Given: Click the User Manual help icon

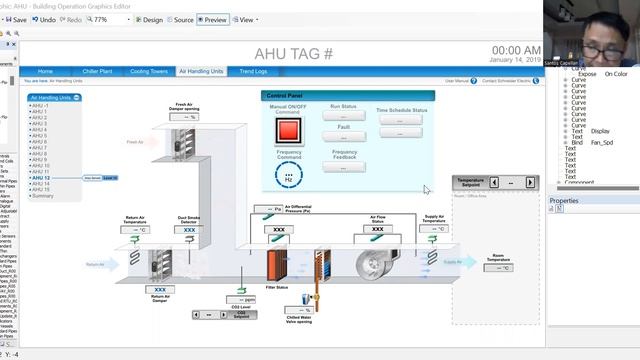Looking at the screenshot, I should (473, 81).
